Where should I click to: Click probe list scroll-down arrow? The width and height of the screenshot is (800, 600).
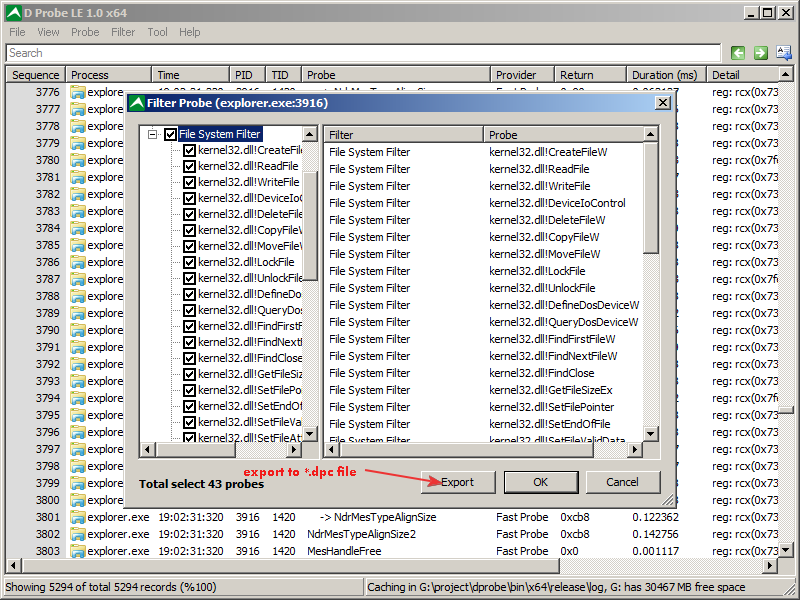(651, 434)
